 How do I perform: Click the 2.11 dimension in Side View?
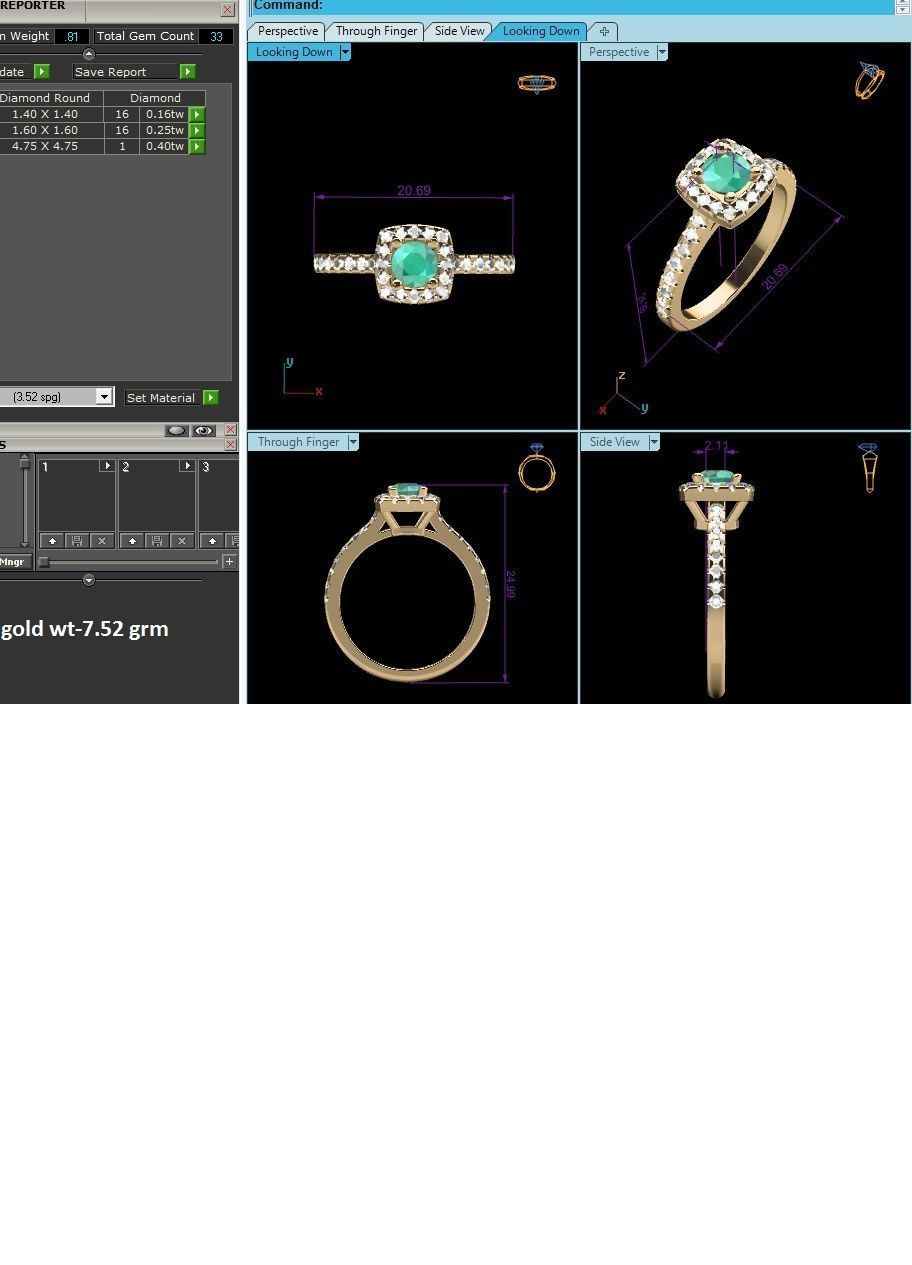pos(716,446)
